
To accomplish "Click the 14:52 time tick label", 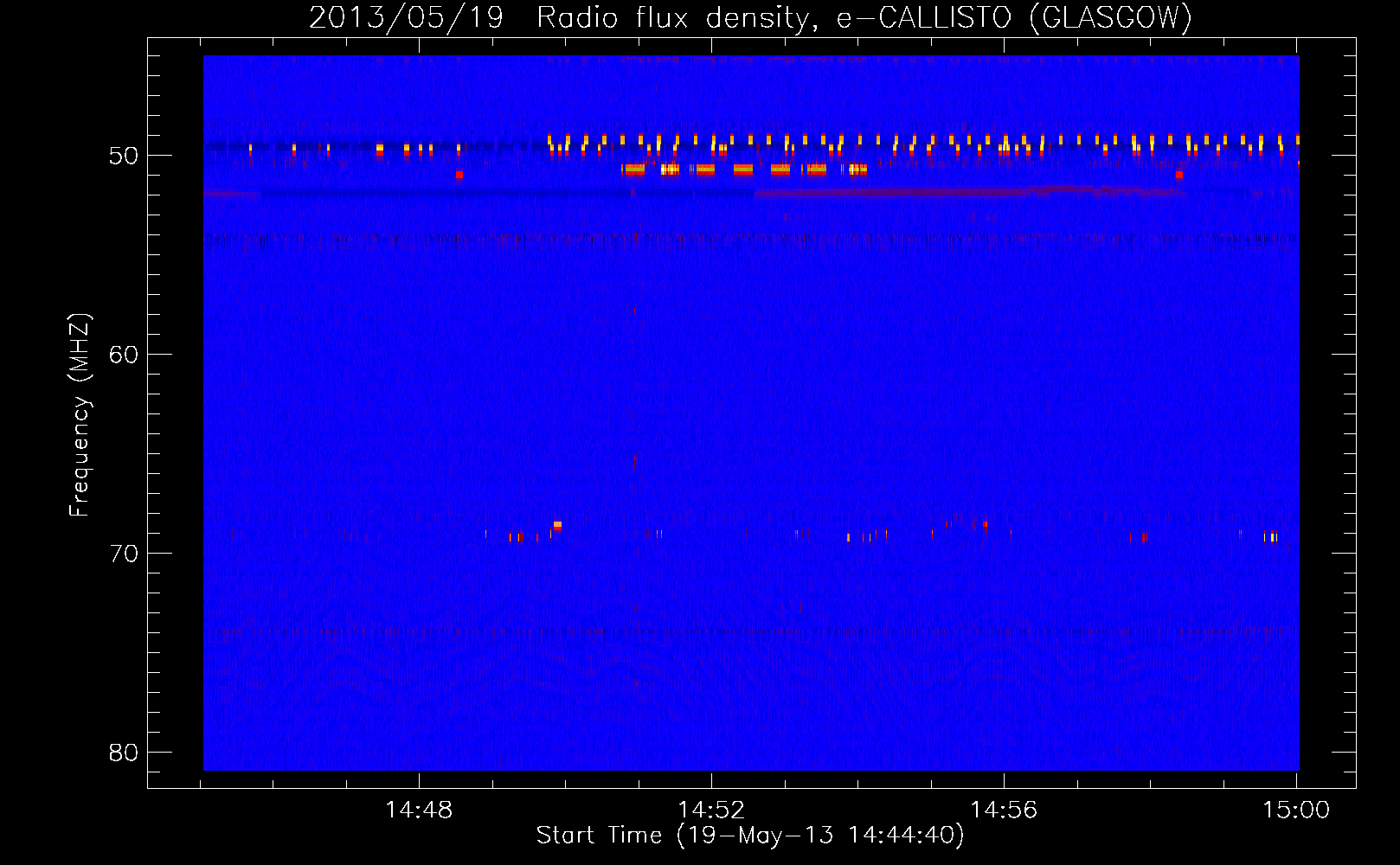I will (x=711, y=811).
